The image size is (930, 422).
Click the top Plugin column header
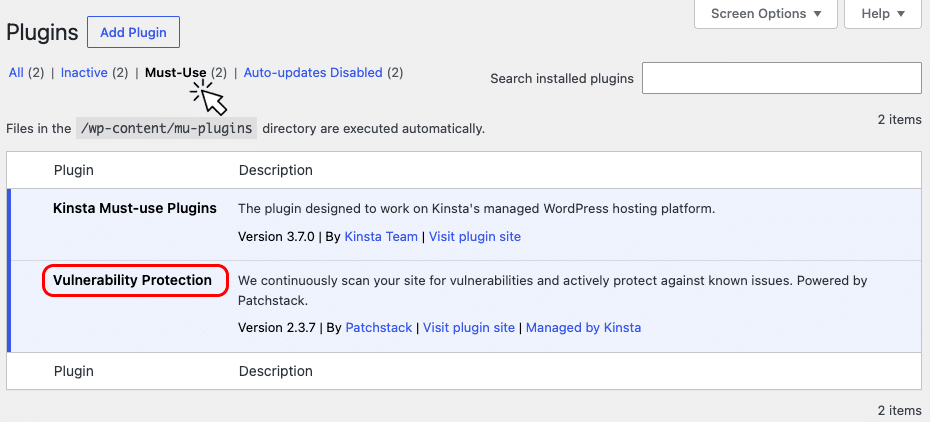tap(74, 171)
